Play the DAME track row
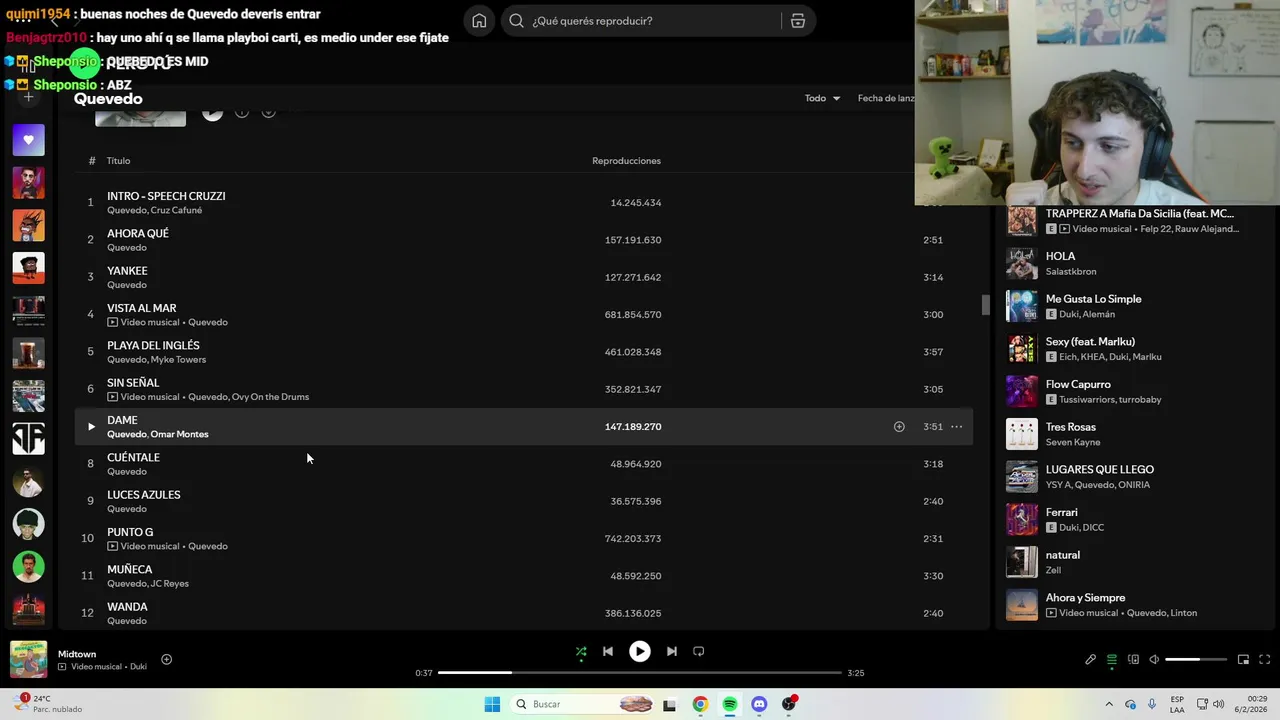Screen dimensions: 1280x720 [x=91, y=427]
